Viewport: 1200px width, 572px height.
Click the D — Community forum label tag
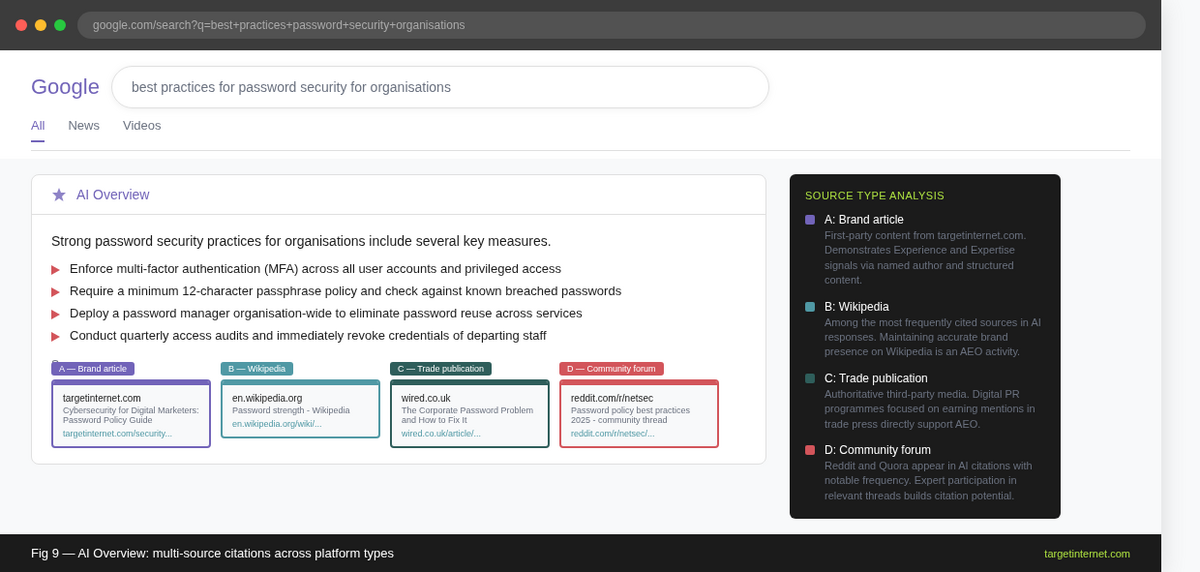pyautogui.click(x=611, y=369)
